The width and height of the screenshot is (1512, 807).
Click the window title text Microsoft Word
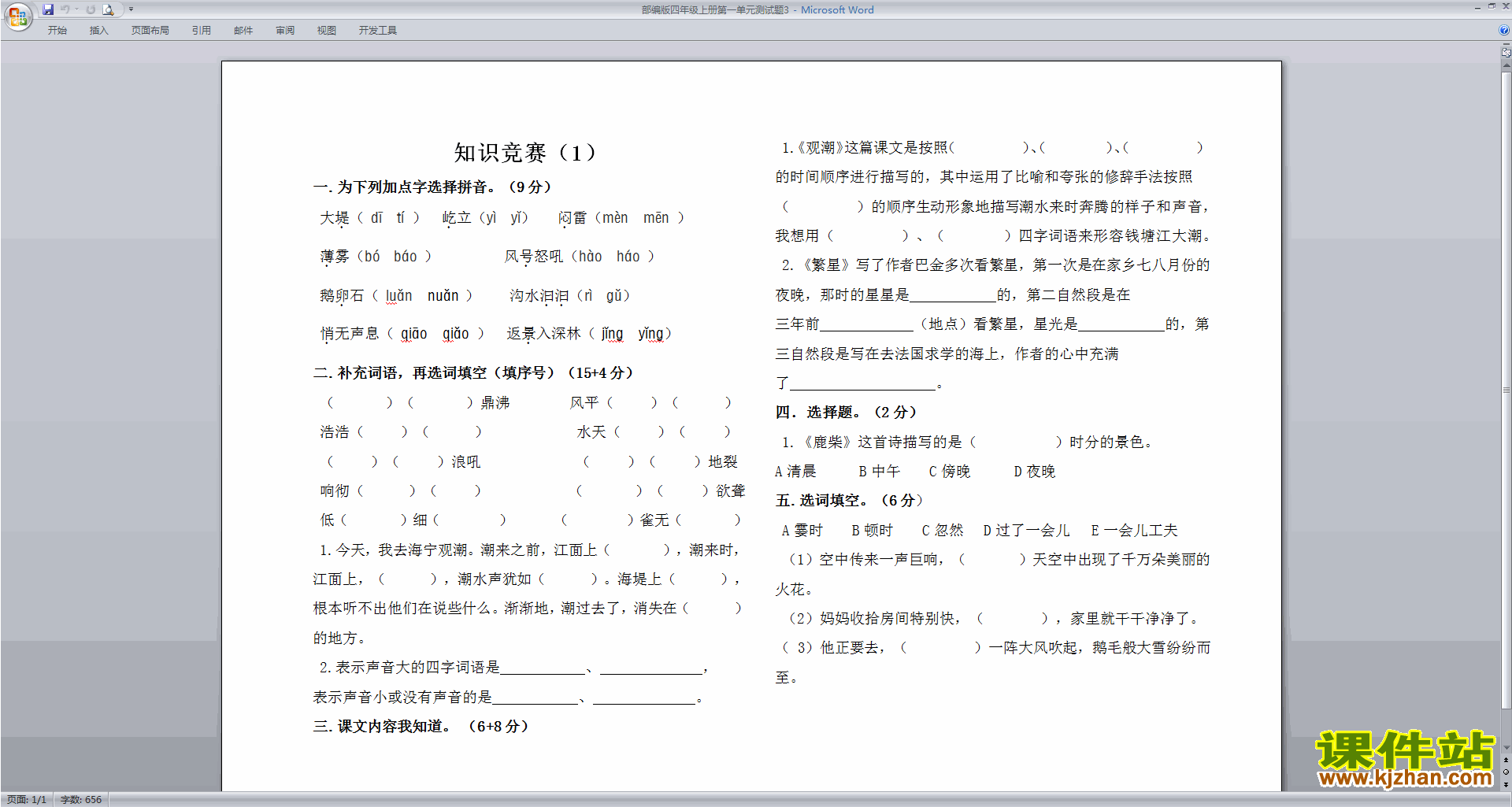pyautogui.click(x=837, y=9)
